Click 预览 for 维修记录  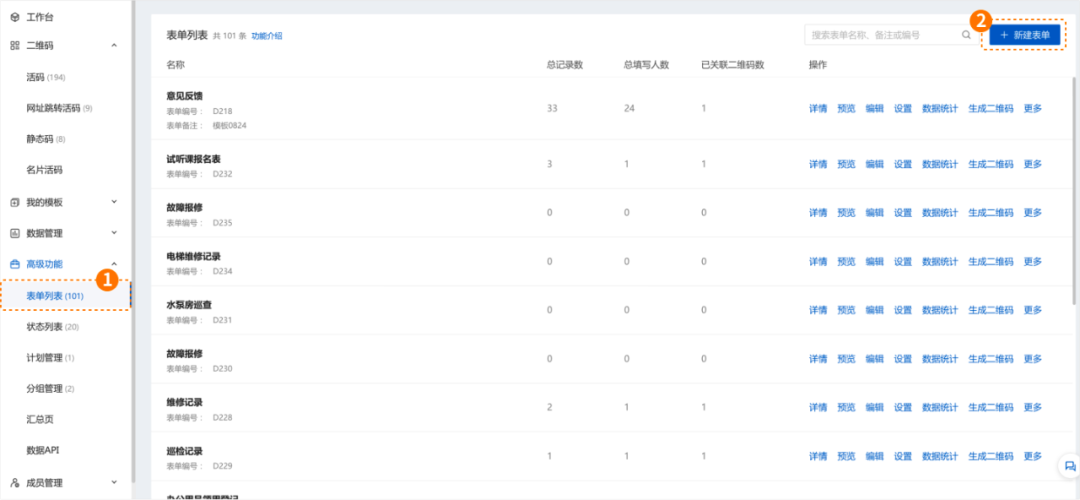[846, 407]
